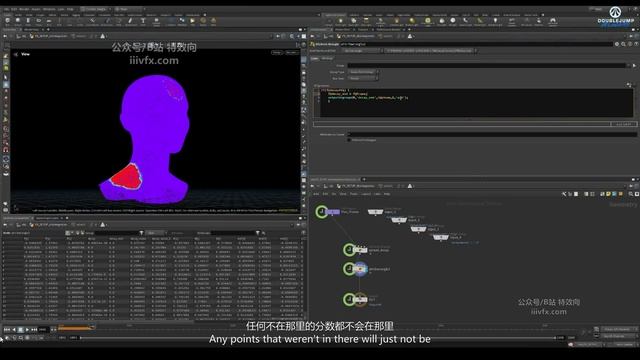The height and width of the screenshot is (360, 640).
Task: Click the Attributes to Create input field
Action: point(492,134)
